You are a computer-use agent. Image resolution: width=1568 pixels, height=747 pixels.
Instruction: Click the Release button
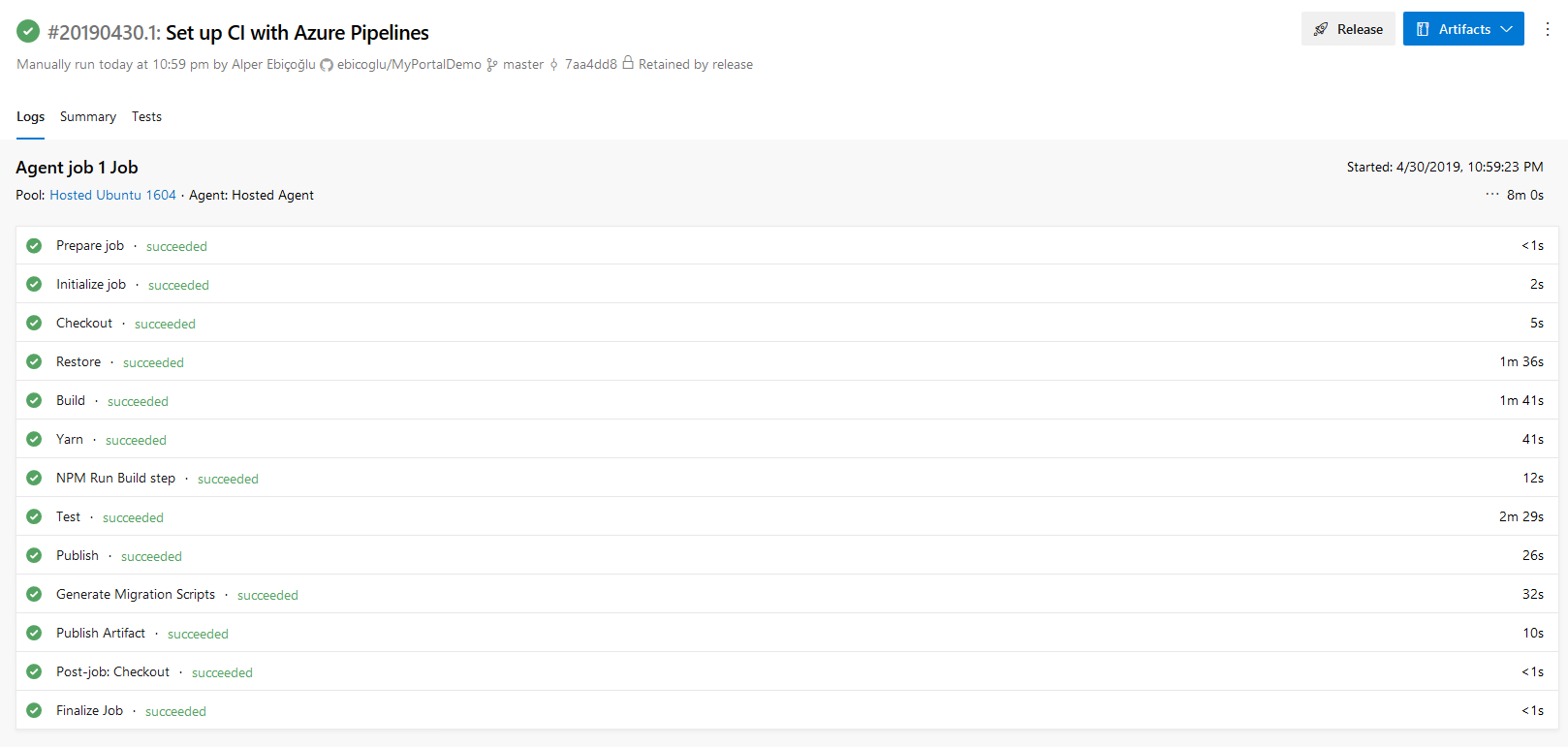pos(1348,29)
